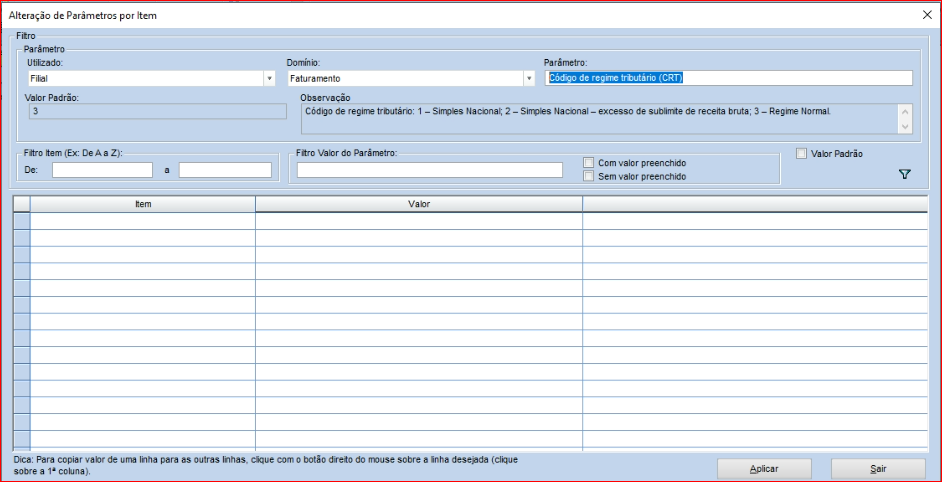The height and width of the screenshot is (482, 942).
Task: Enable the Com valor preenchido checkbox
Action: [589, 162]
